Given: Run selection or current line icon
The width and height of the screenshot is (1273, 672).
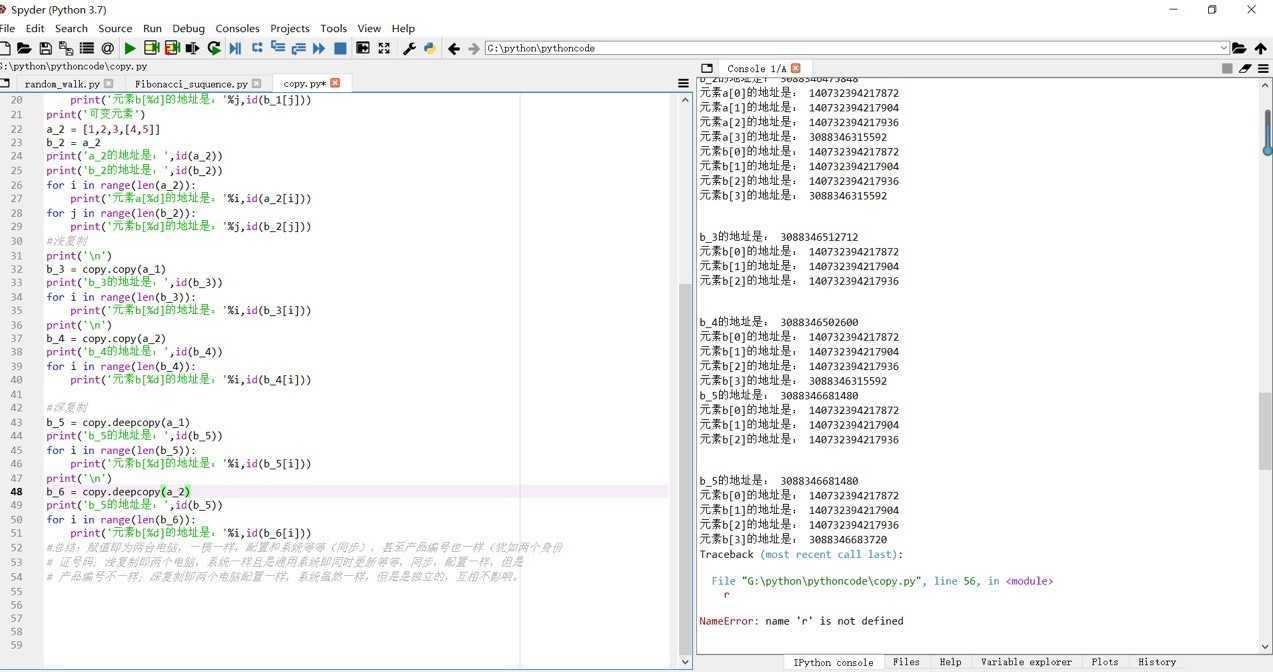Looking at the screenshot, I should 192,48.
